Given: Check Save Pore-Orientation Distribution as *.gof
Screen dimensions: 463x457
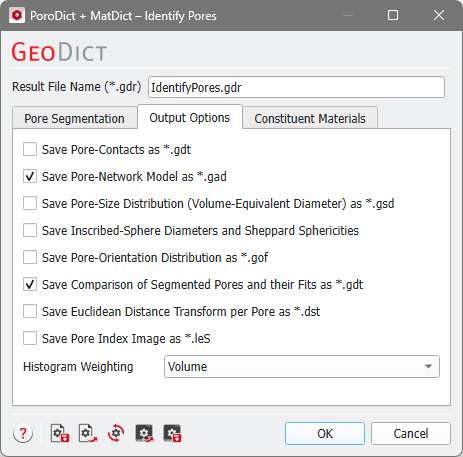Looking at the screenshot, I should coord(30,257).
